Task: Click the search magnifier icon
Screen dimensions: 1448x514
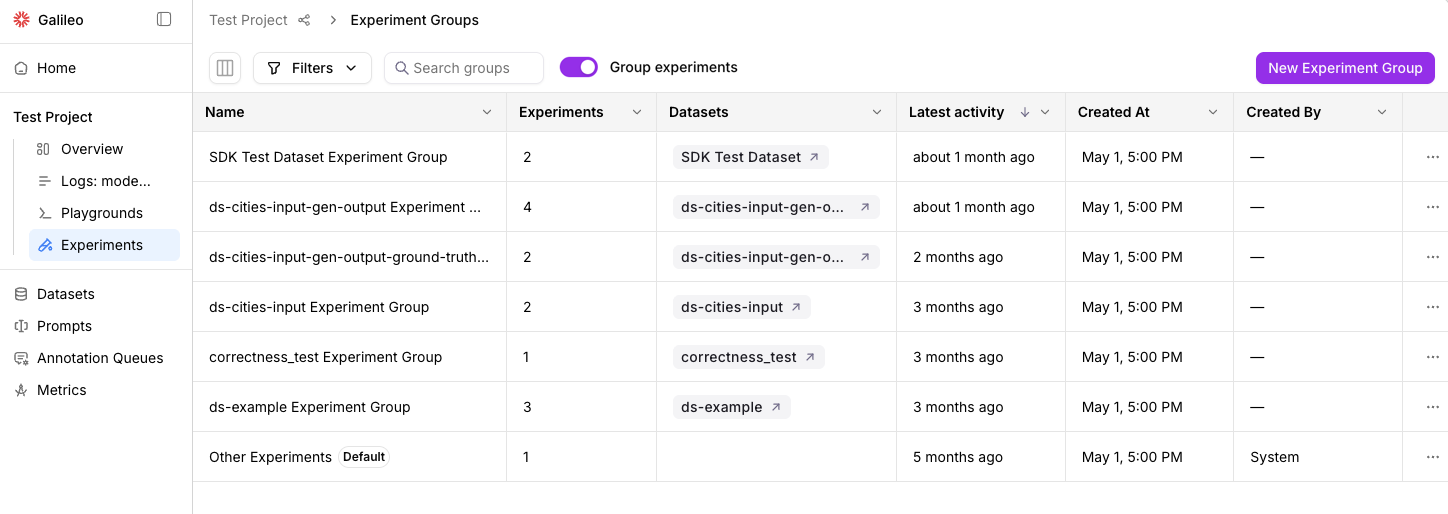Action: [402, 68]
